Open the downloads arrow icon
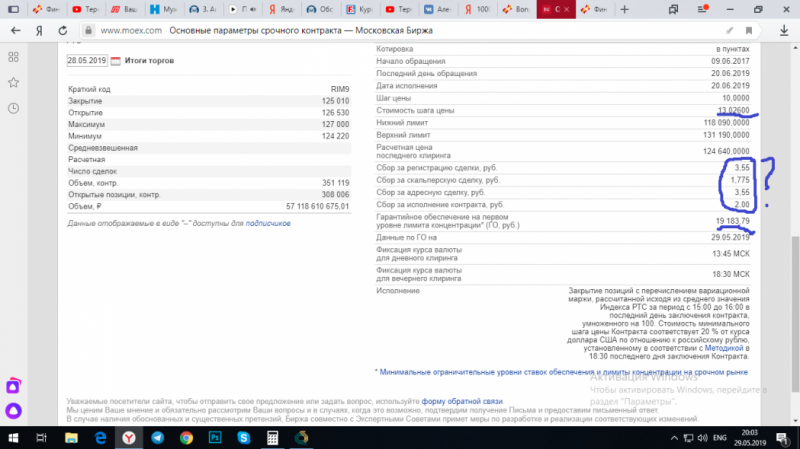Viewport: 800px width, 449px height. tap(784, 31)
